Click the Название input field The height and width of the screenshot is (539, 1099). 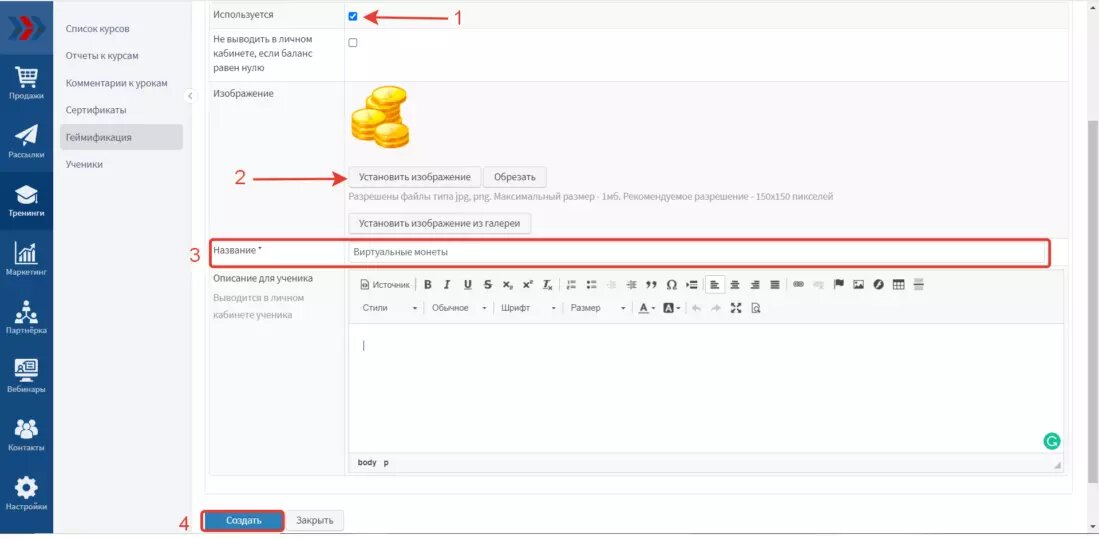click(697, 252)
